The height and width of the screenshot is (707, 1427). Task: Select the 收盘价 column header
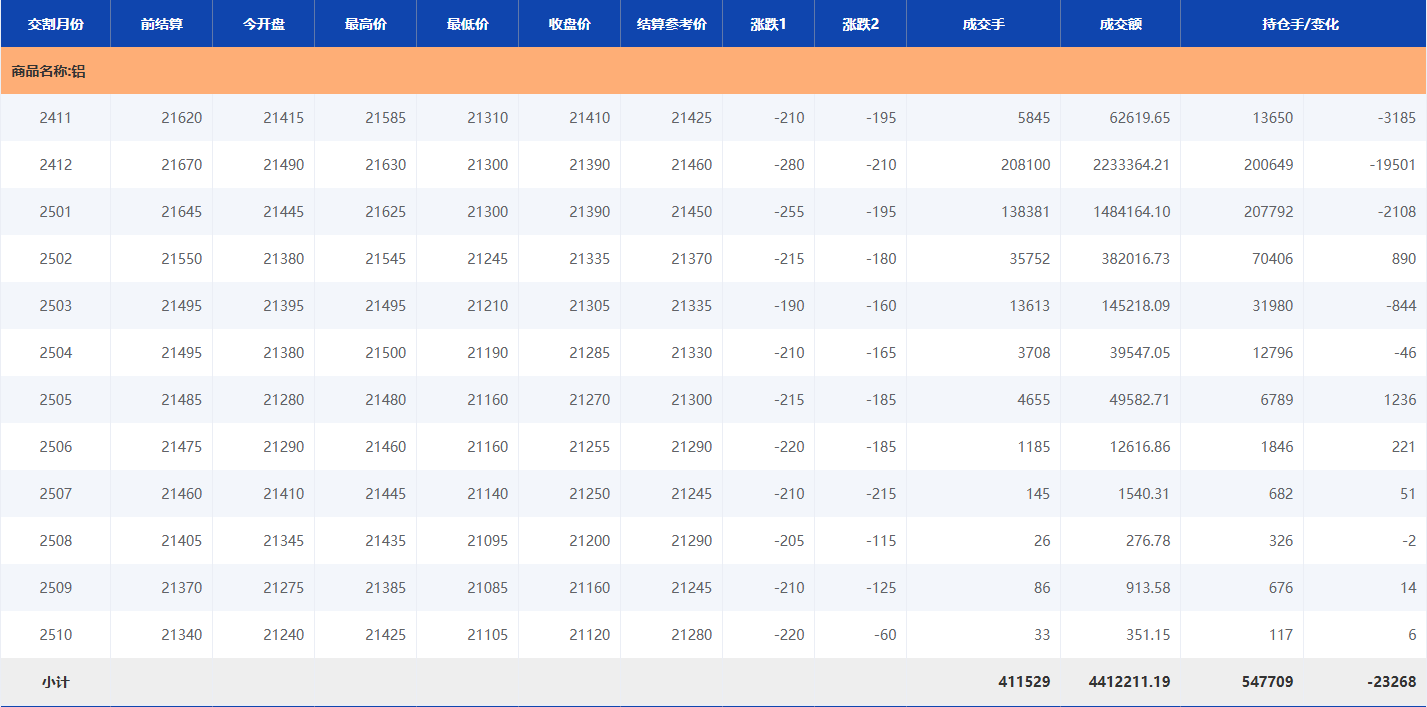pos(569,24)
